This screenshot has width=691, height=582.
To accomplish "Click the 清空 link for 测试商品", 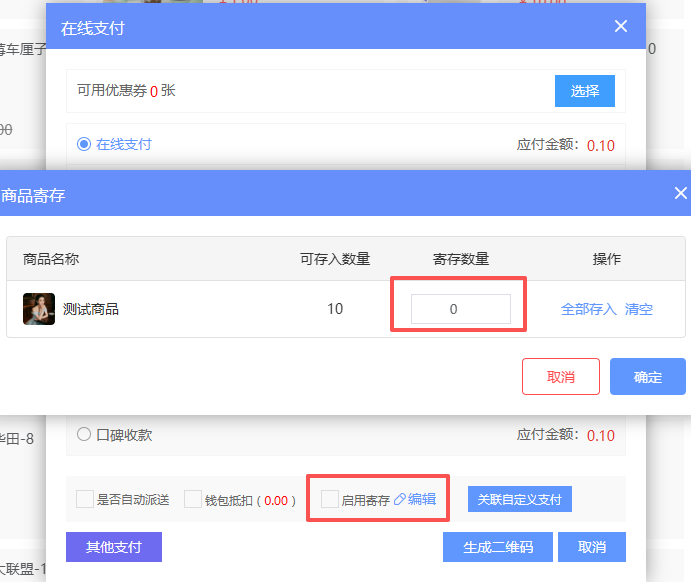I will [639, 309].
